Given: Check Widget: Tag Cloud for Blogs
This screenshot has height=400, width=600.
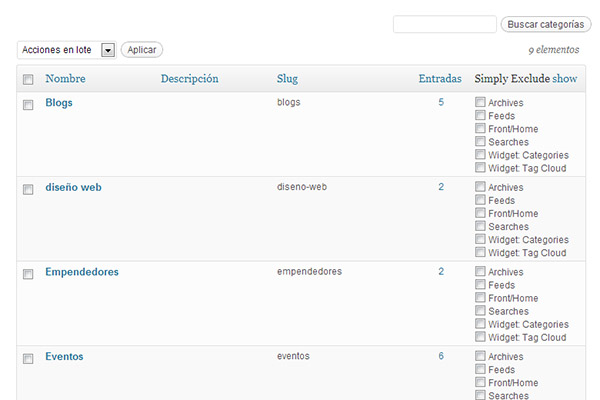Looking at the screenshot, I should coord(480,167).
